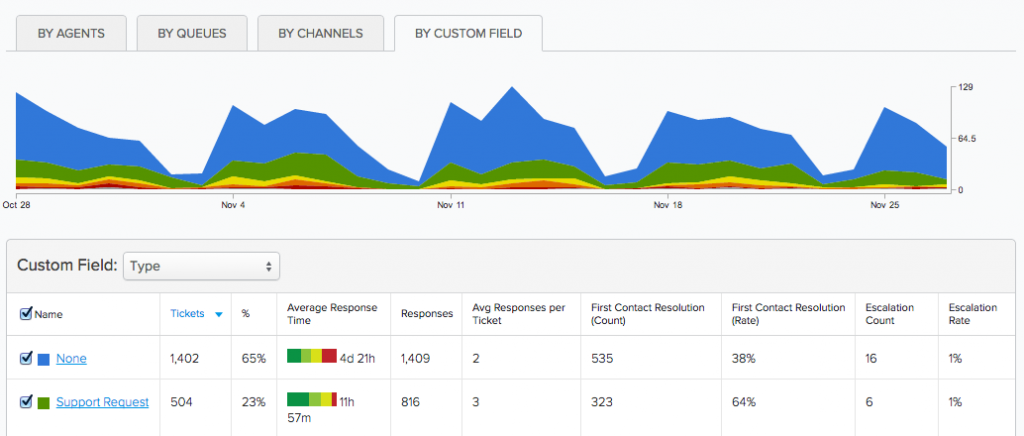Click the blue None color swatch
Screen dimensions: 1024x436
pos(44,359)
